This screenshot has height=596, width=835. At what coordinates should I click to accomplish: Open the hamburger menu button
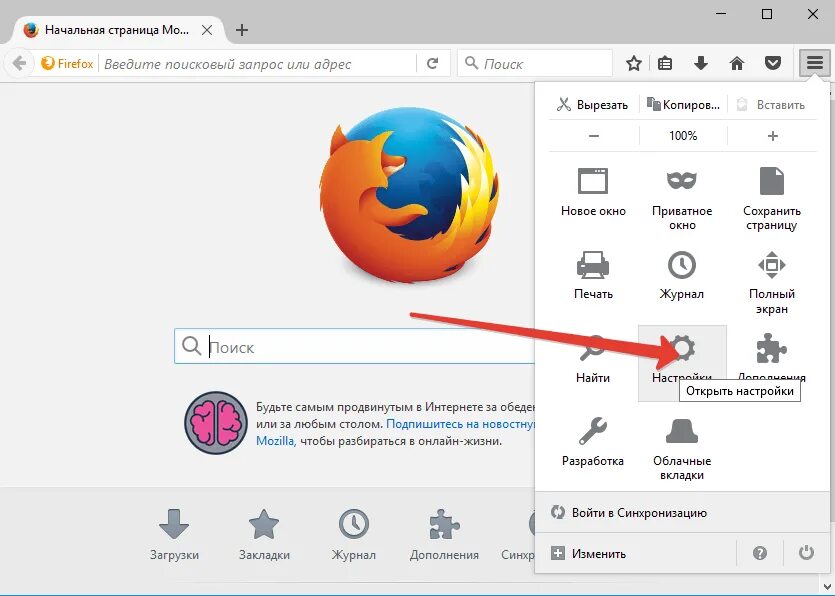[814, 63]
